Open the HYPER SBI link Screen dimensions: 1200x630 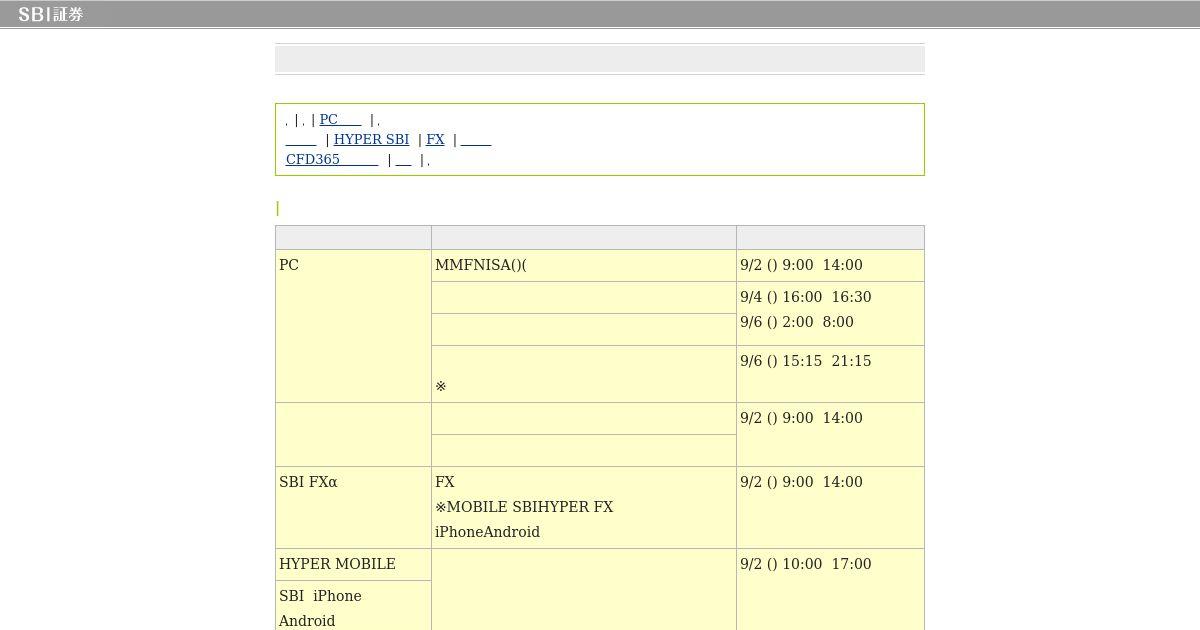[x=371, y=139]
